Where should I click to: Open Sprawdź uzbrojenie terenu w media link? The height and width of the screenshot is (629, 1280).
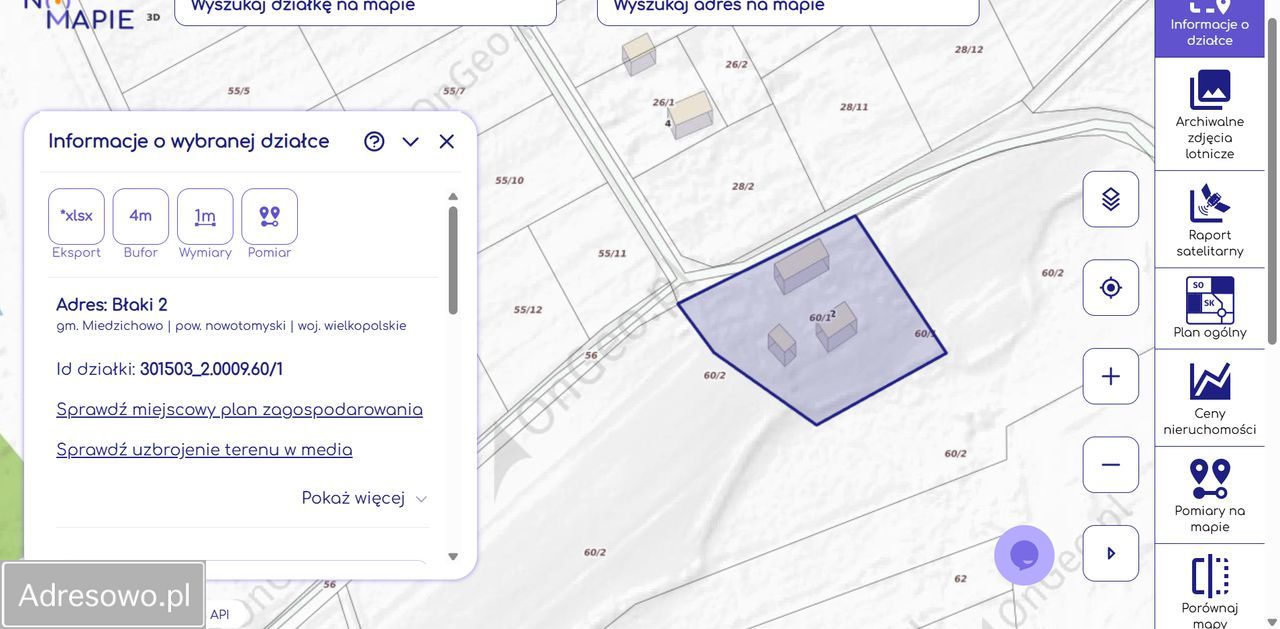click(204, 450)
